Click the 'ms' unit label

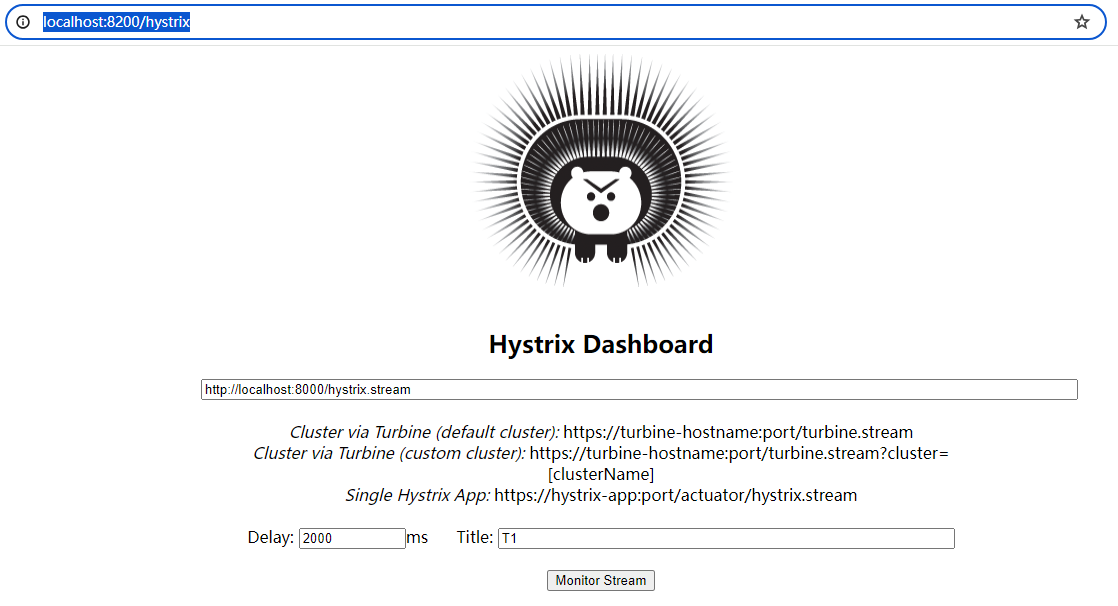tap(418, 538)
